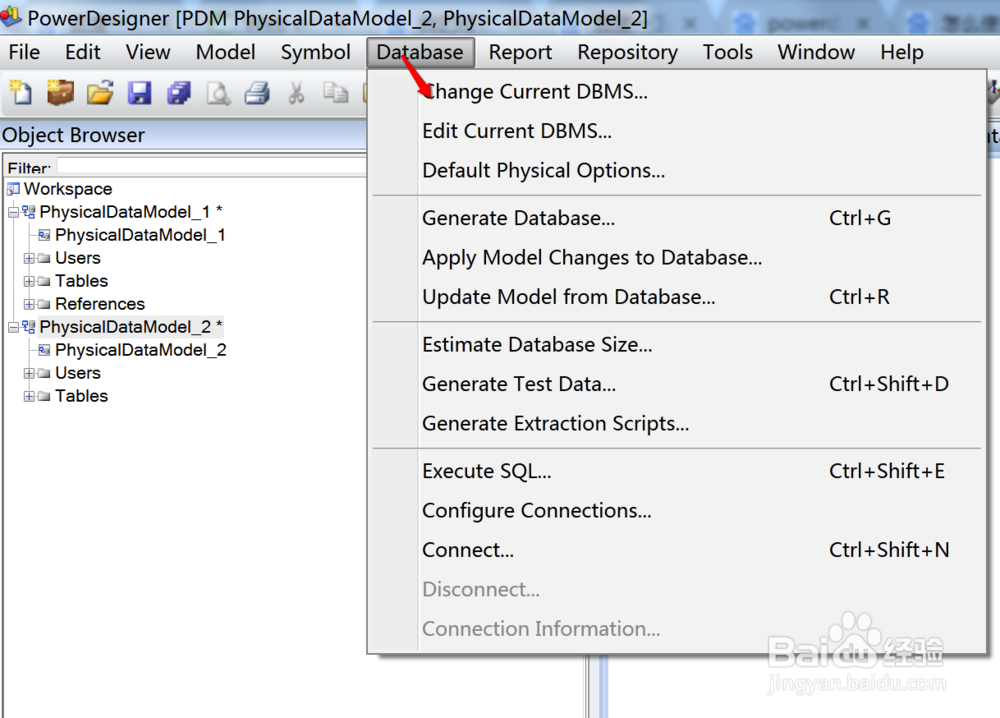Viewport: 1000px width, 718px height.
Task: Expand Users folder under PhysicalDataModel_1
Action: coord(29,258)
